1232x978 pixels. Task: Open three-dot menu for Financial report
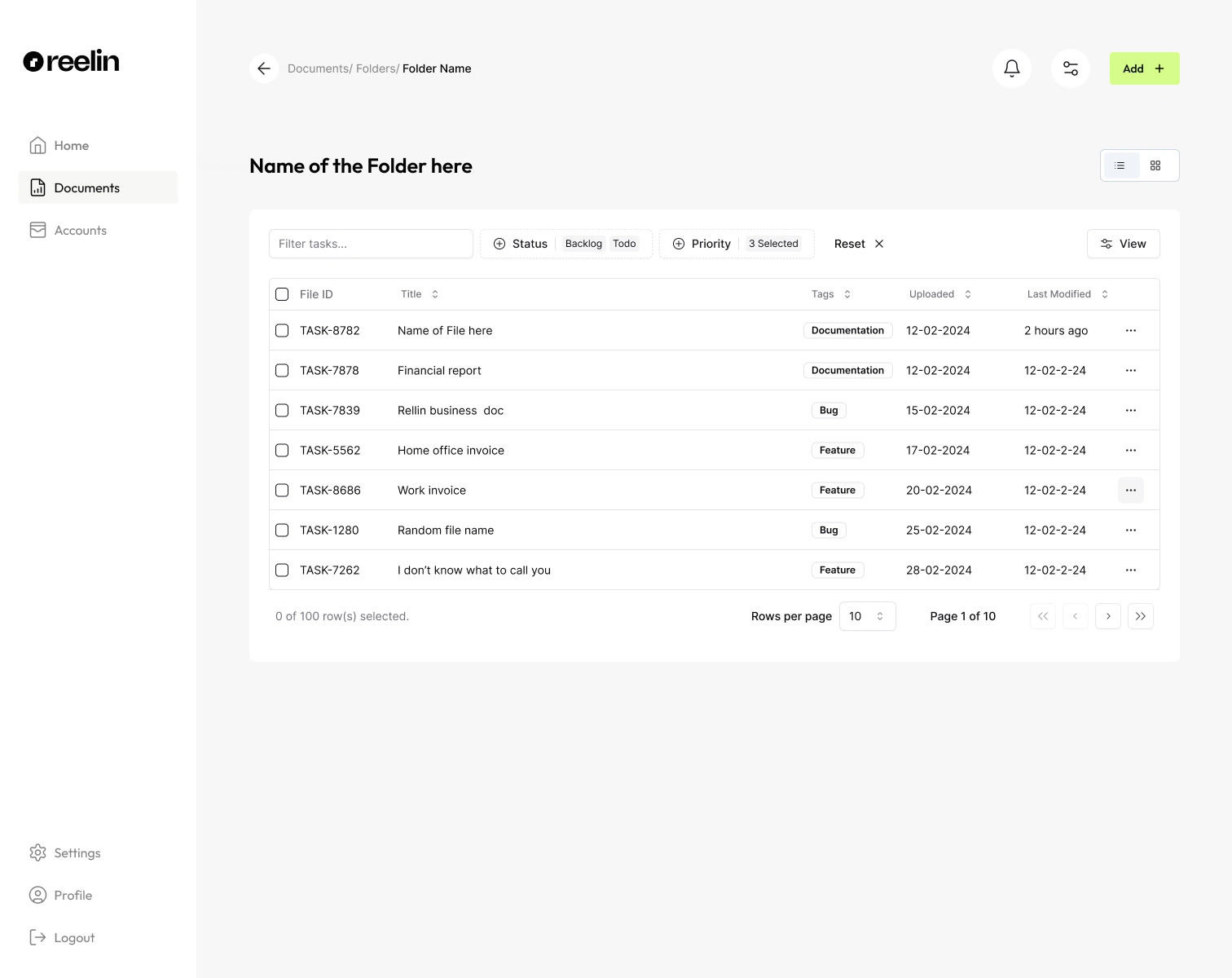(x=1131, y=370)
